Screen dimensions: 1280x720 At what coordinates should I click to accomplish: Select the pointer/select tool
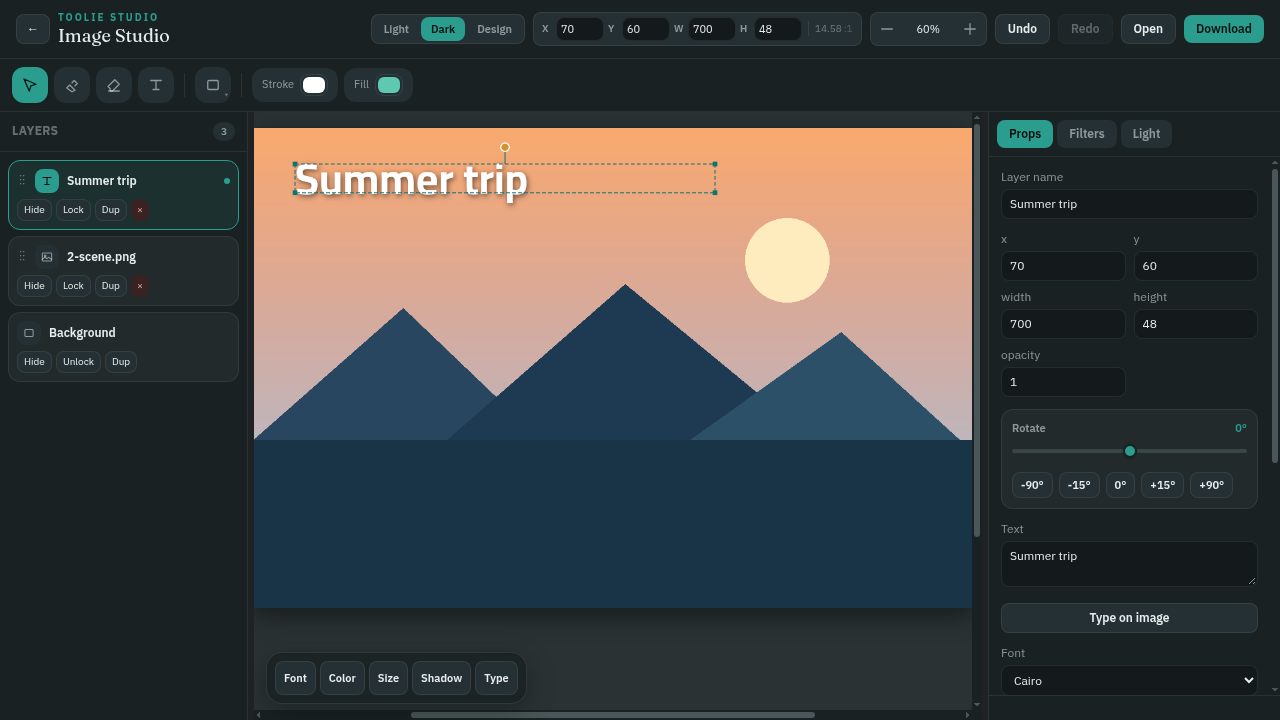30,85
